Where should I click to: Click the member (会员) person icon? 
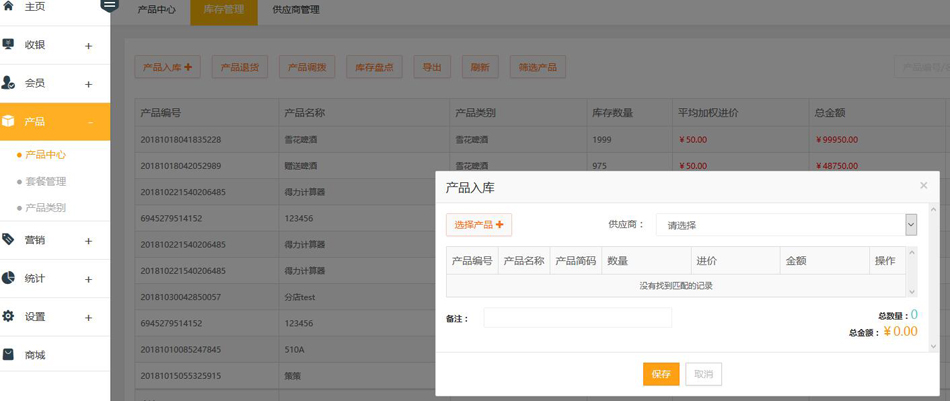pos(8,83)
